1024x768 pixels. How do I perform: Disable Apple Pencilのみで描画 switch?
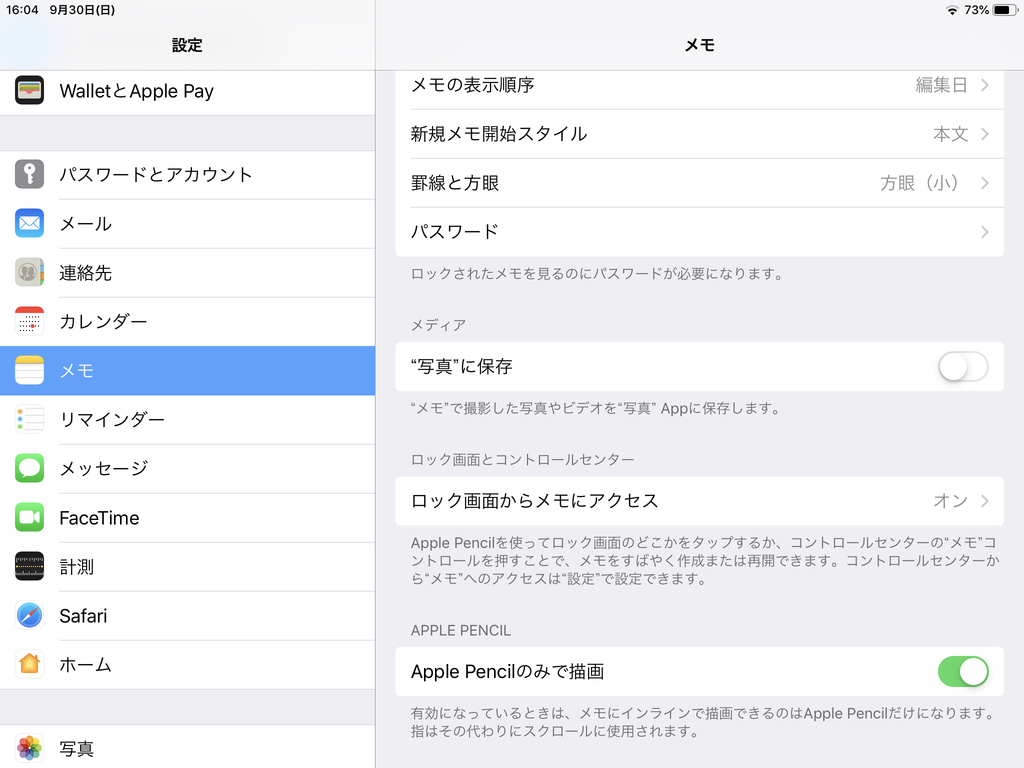[x=963, y=671]
